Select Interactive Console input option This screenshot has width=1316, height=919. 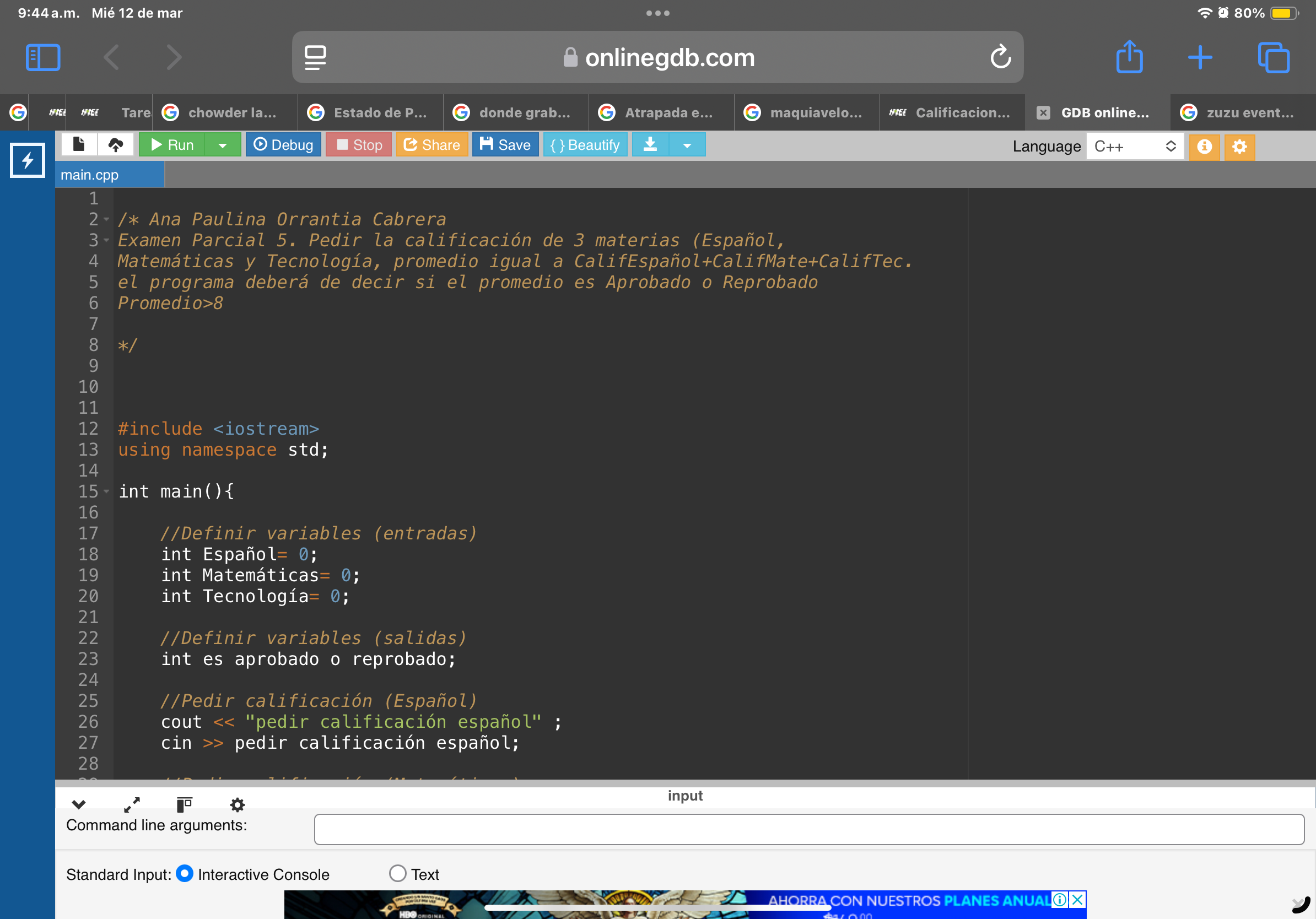[185, 873]
